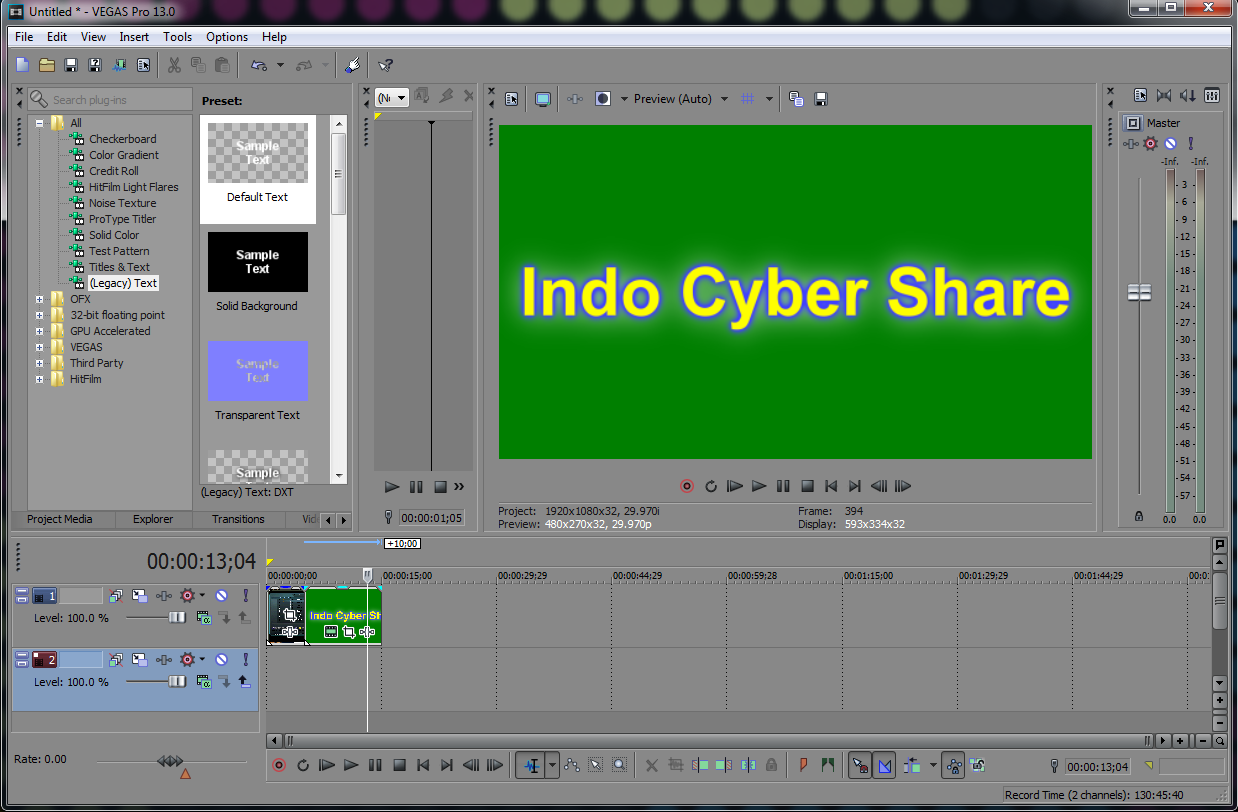Expand the Third Party folder
The width and height of the screenshot is (1238, 812).
coord(40,363)
